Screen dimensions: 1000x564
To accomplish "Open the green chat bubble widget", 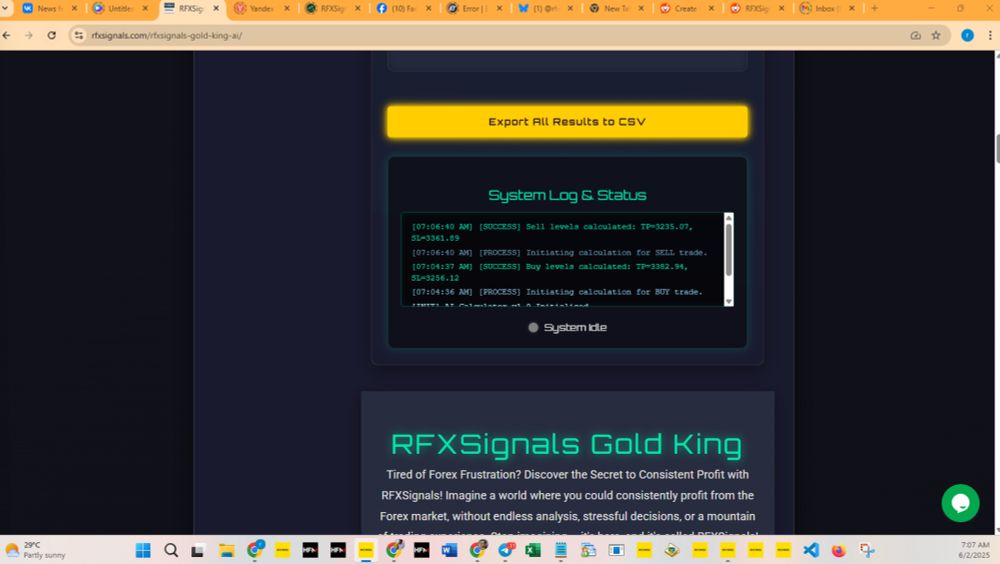I will click(960, 503).
